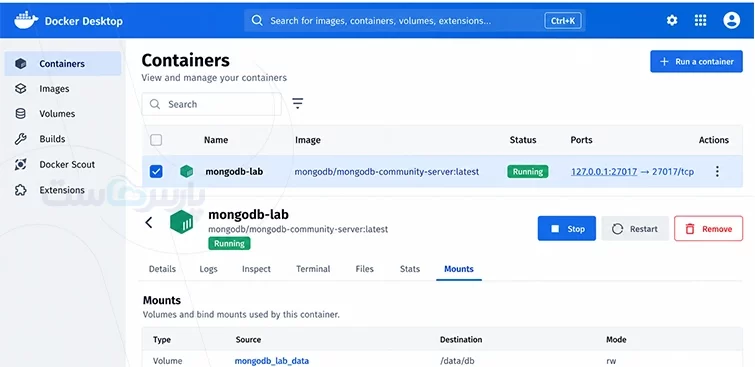
Task: Switch to the Stats tab
Action: (410, 269)
